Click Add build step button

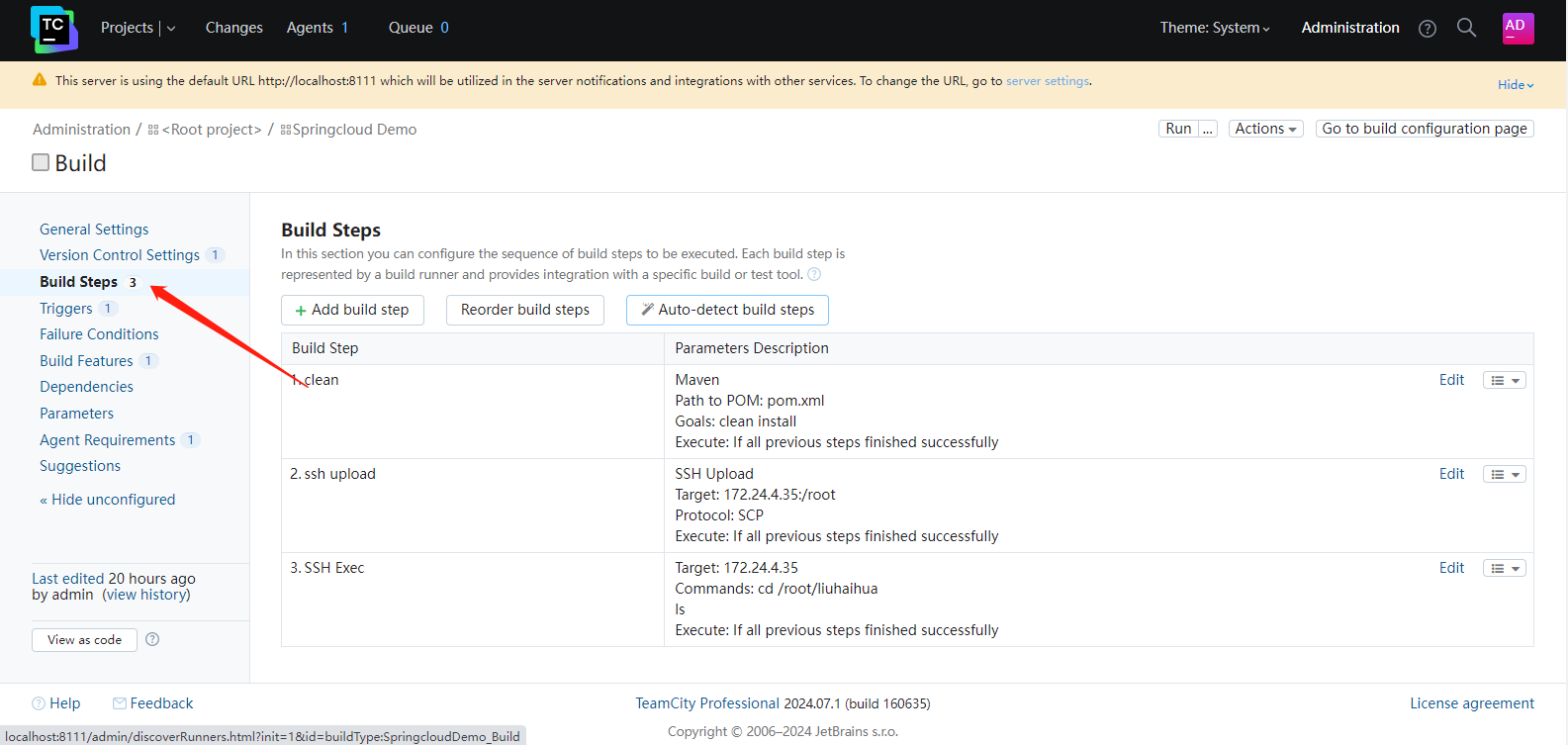coord(352,310)
